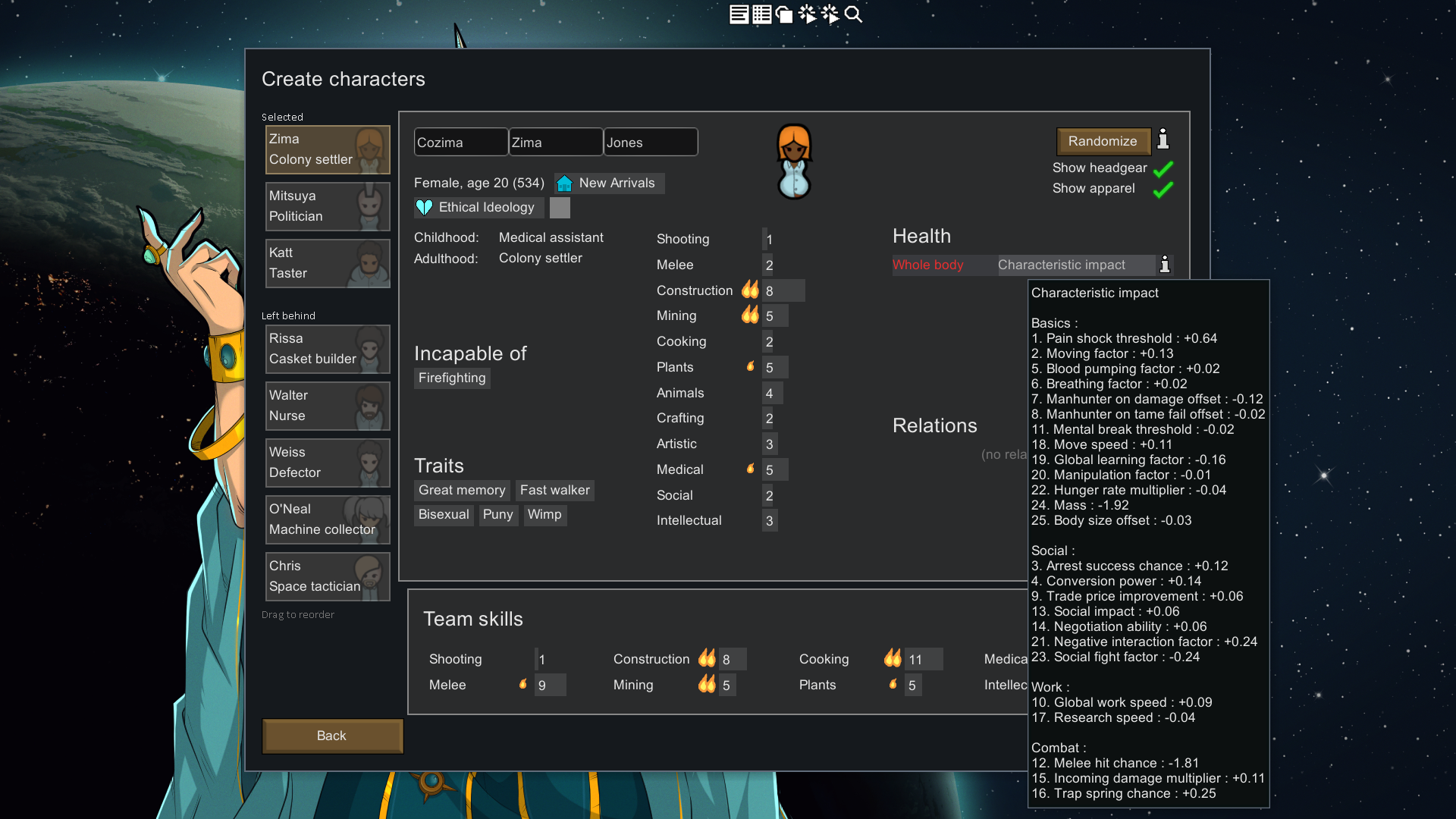The width and height of the screenshot is (1456, 819).
Task: Open the magnifying glass search icon
Action: 853,14
